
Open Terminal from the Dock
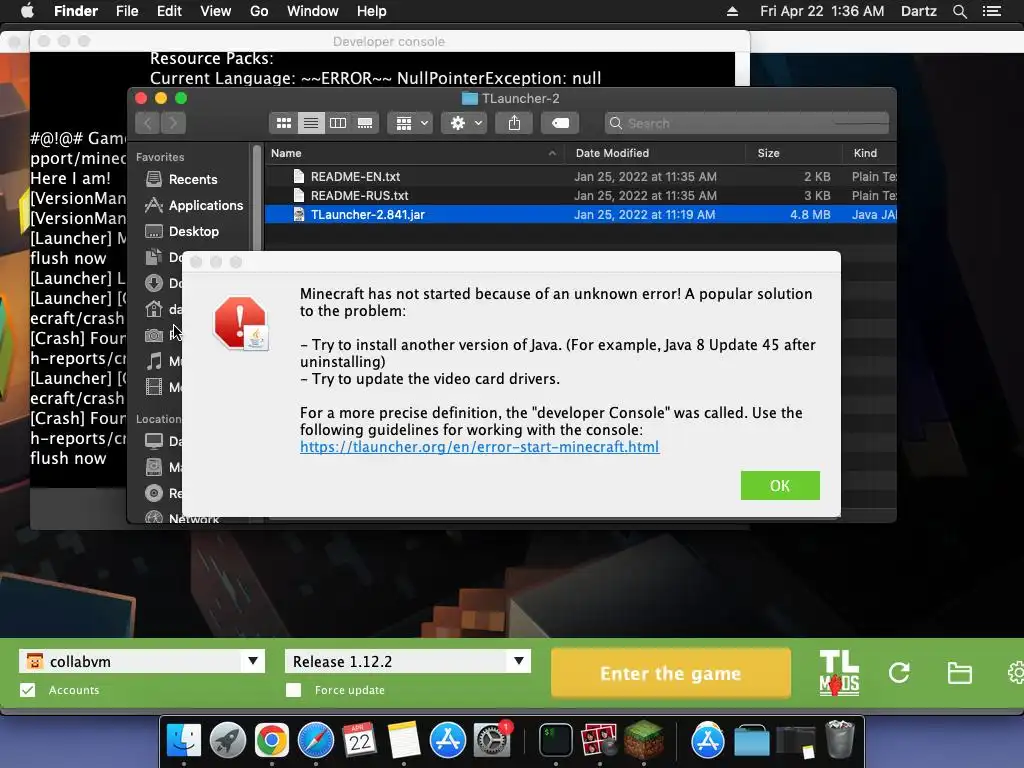556,741
